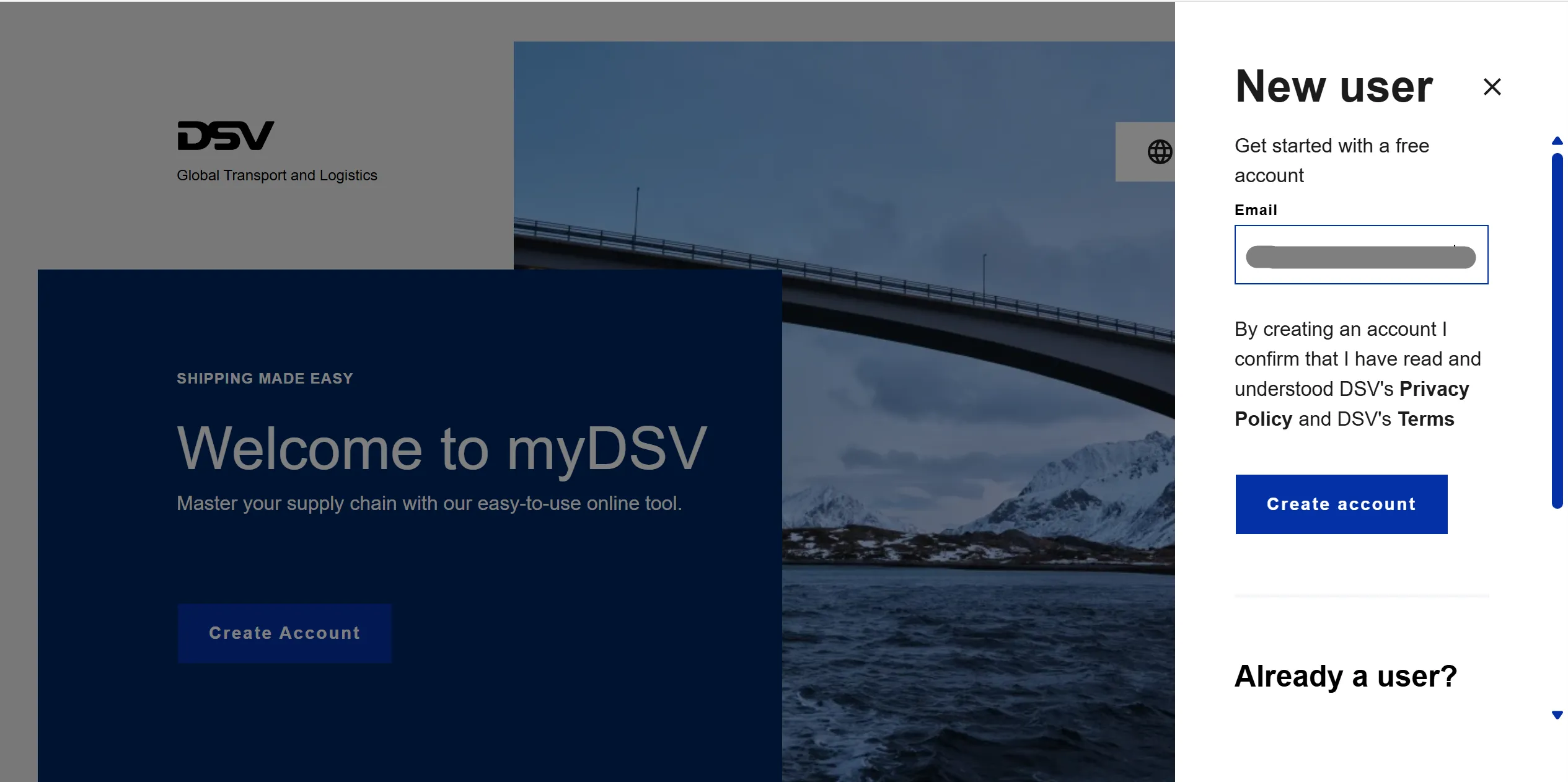
Task: Click the scrollbar down arrow
Action: (x=1557, y=715)
